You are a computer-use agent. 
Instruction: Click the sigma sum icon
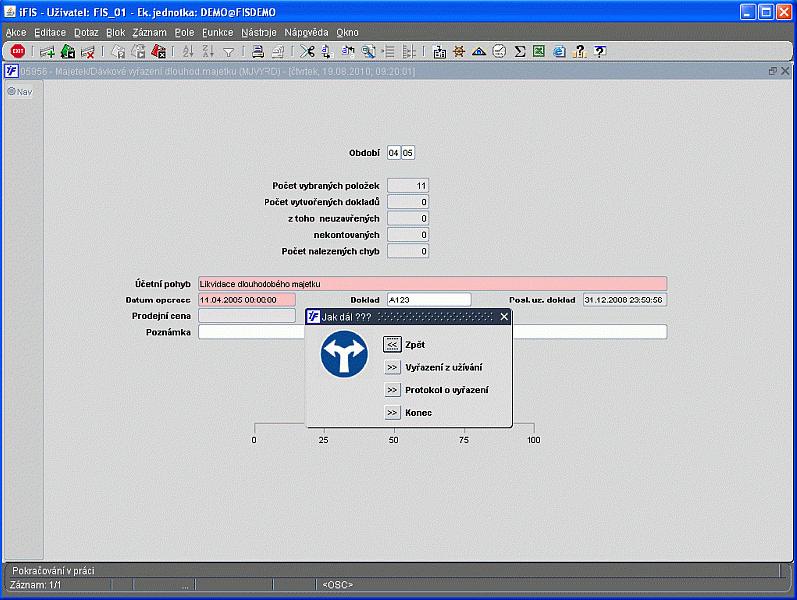519,51
